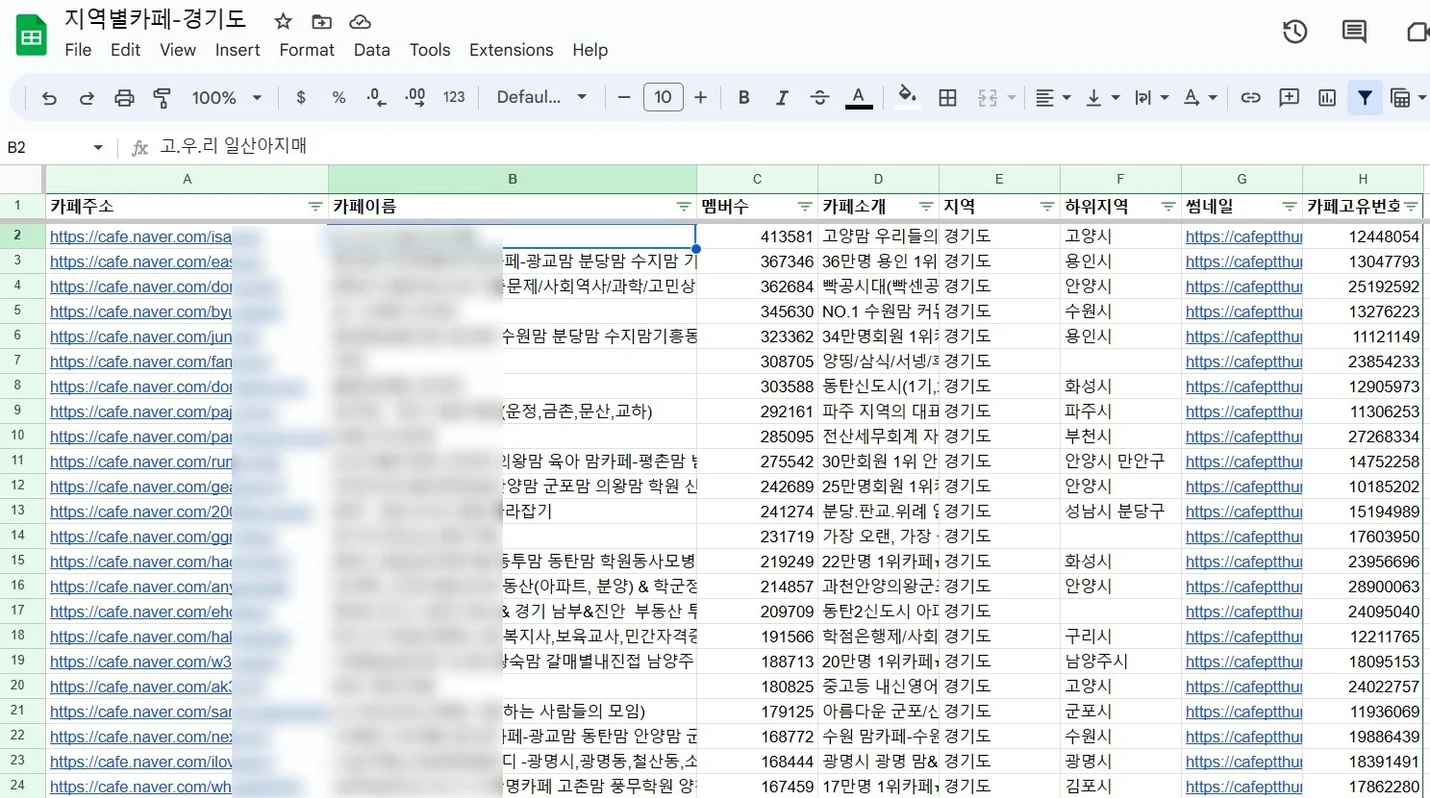Toggle bold formatting
The width and height of the screenshot is (1430, 798).
[744, 98]
